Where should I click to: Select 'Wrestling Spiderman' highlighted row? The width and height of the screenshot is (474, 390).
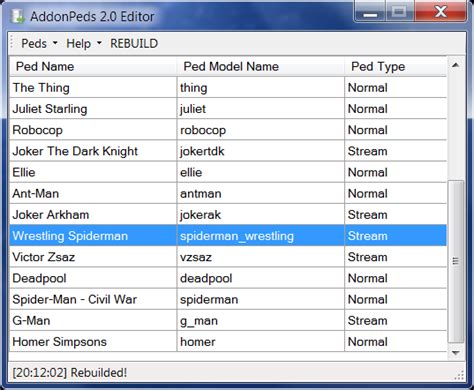pyautogui.click(x=228, y=236)
